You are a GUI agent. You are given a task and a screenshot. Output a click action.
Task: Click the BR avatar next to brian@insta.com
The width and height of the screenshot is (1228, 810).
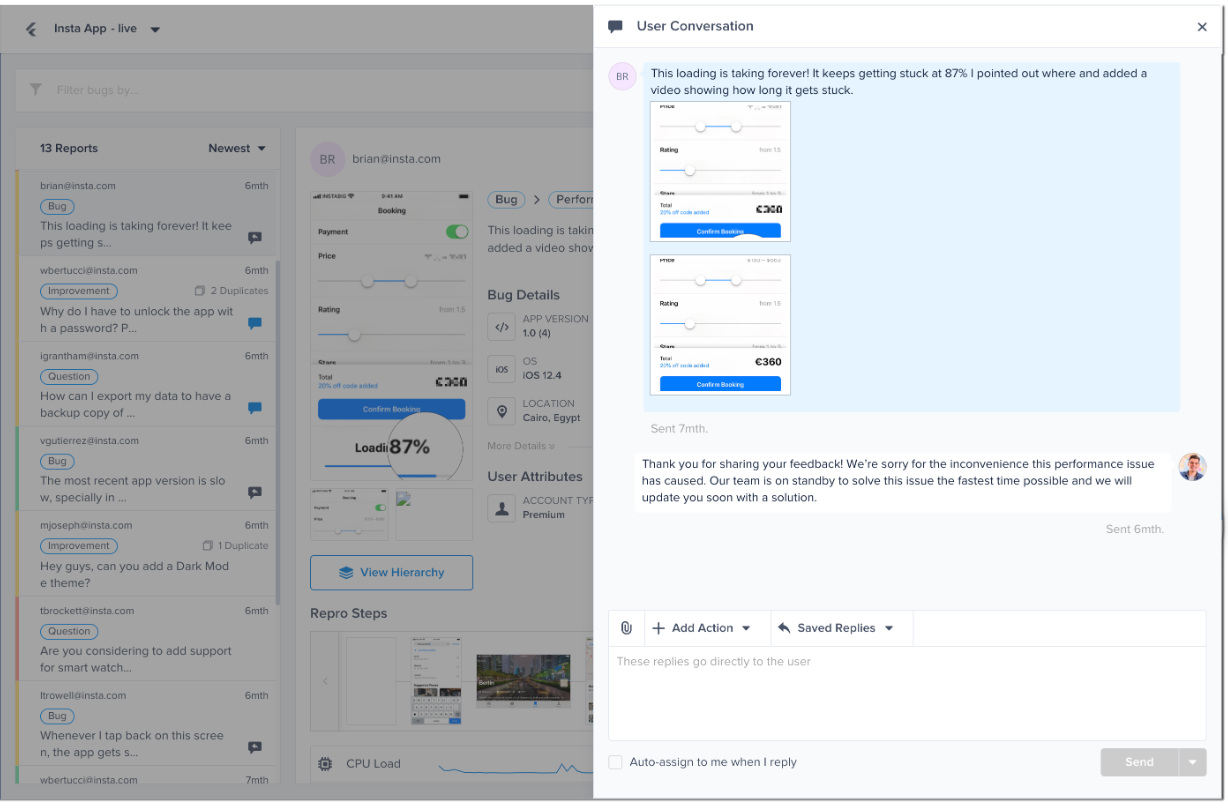tap(327, 159)
